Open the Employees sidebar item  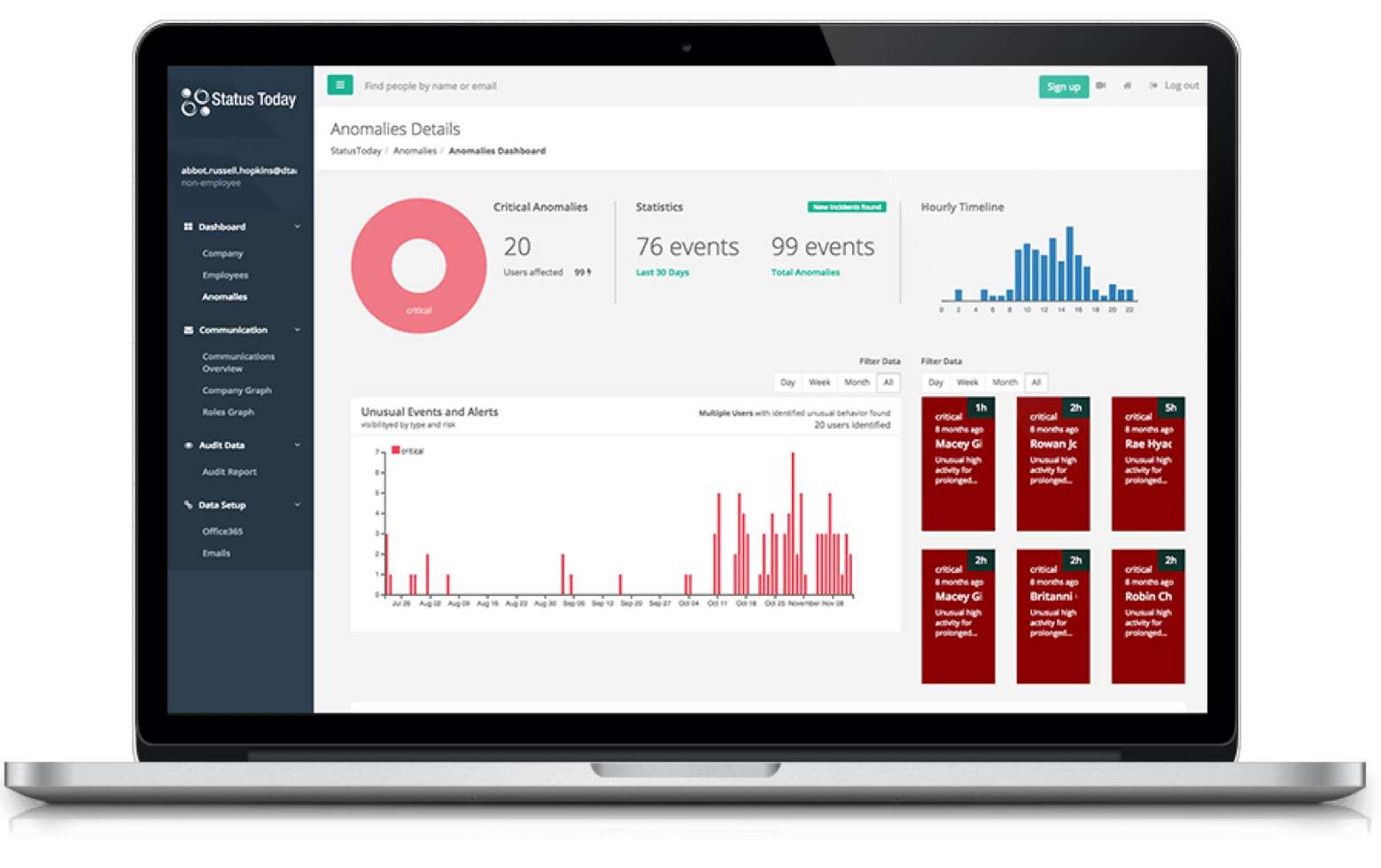[x=225, y=275]
